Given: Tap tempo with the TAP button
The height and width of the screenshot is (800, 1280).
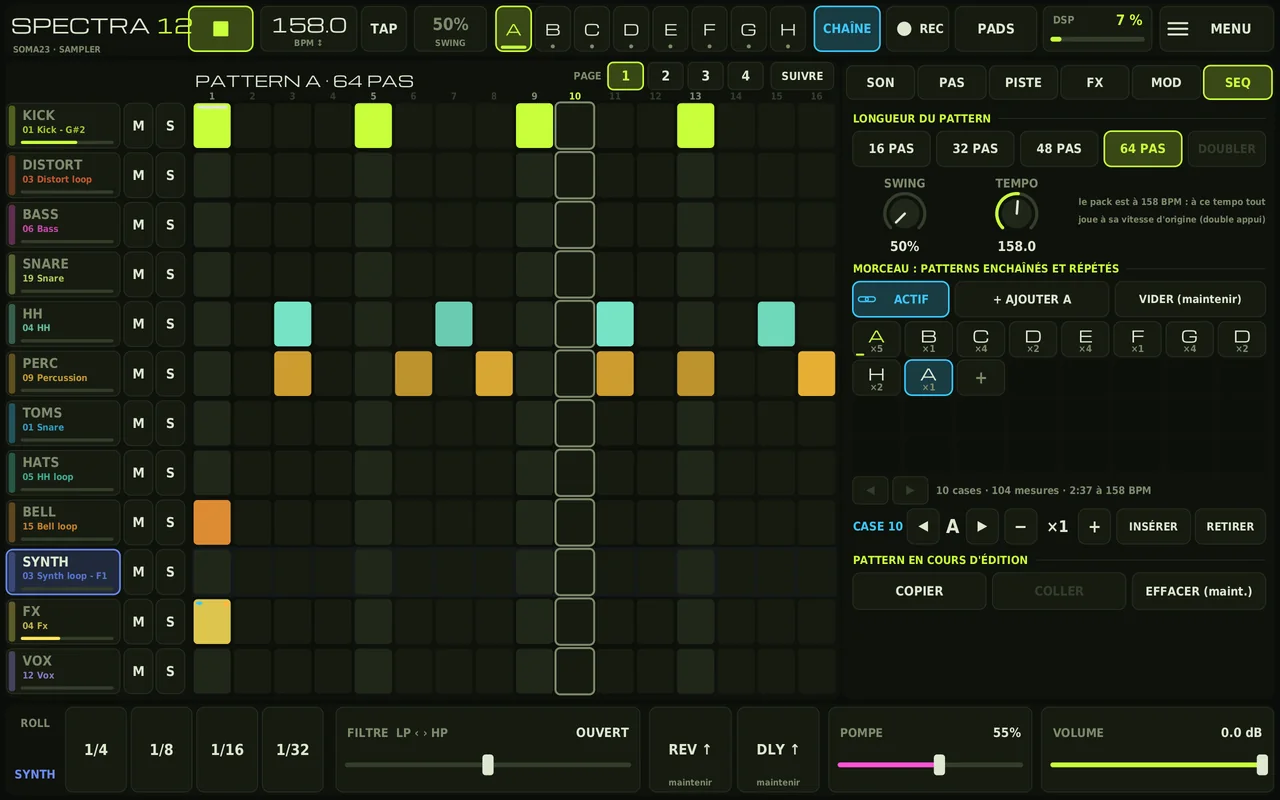Looking at the screenshot, I should pos(384,29).
